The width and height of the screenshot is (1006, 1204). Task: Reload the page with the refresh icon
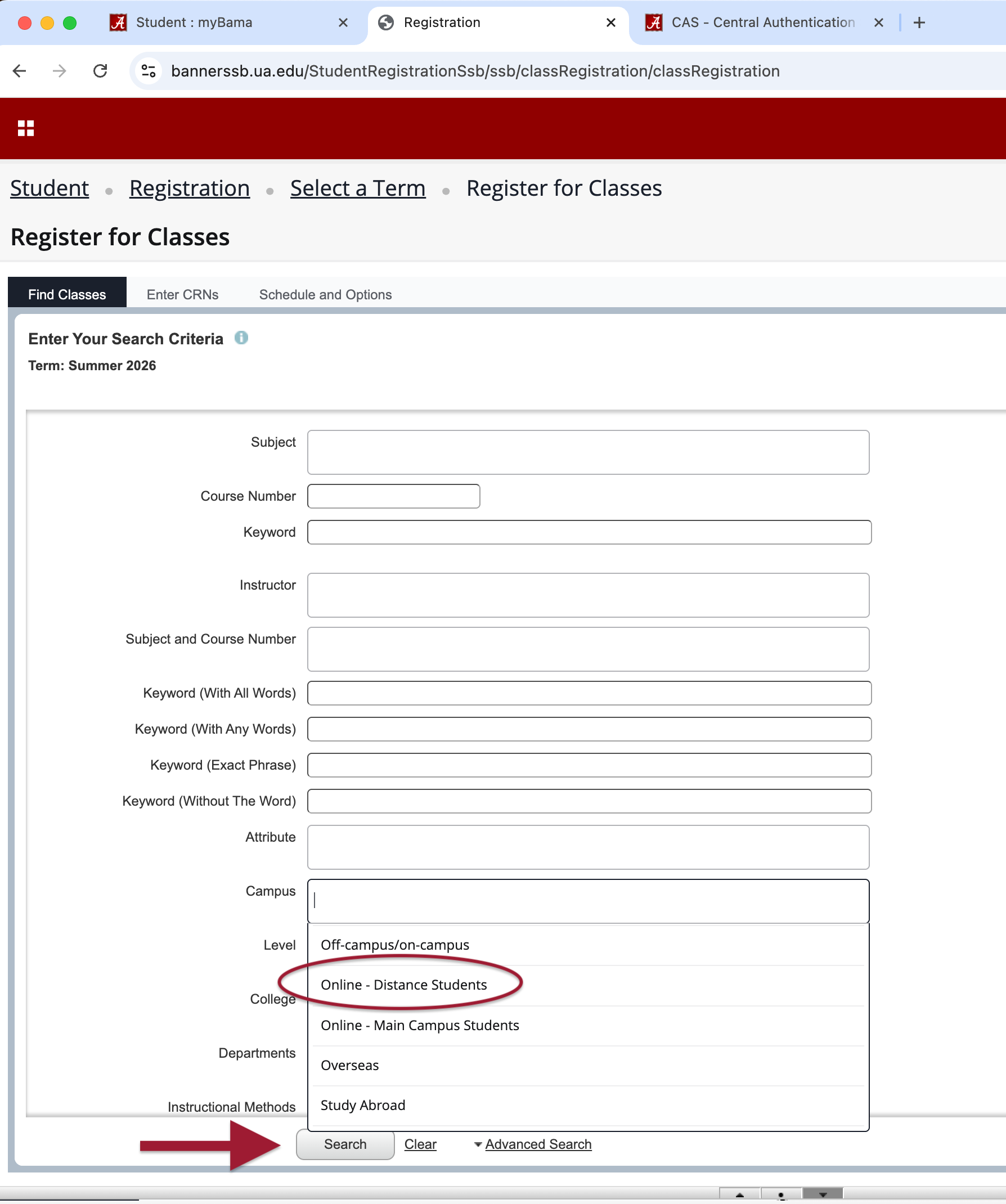click(x=100, y=71)
